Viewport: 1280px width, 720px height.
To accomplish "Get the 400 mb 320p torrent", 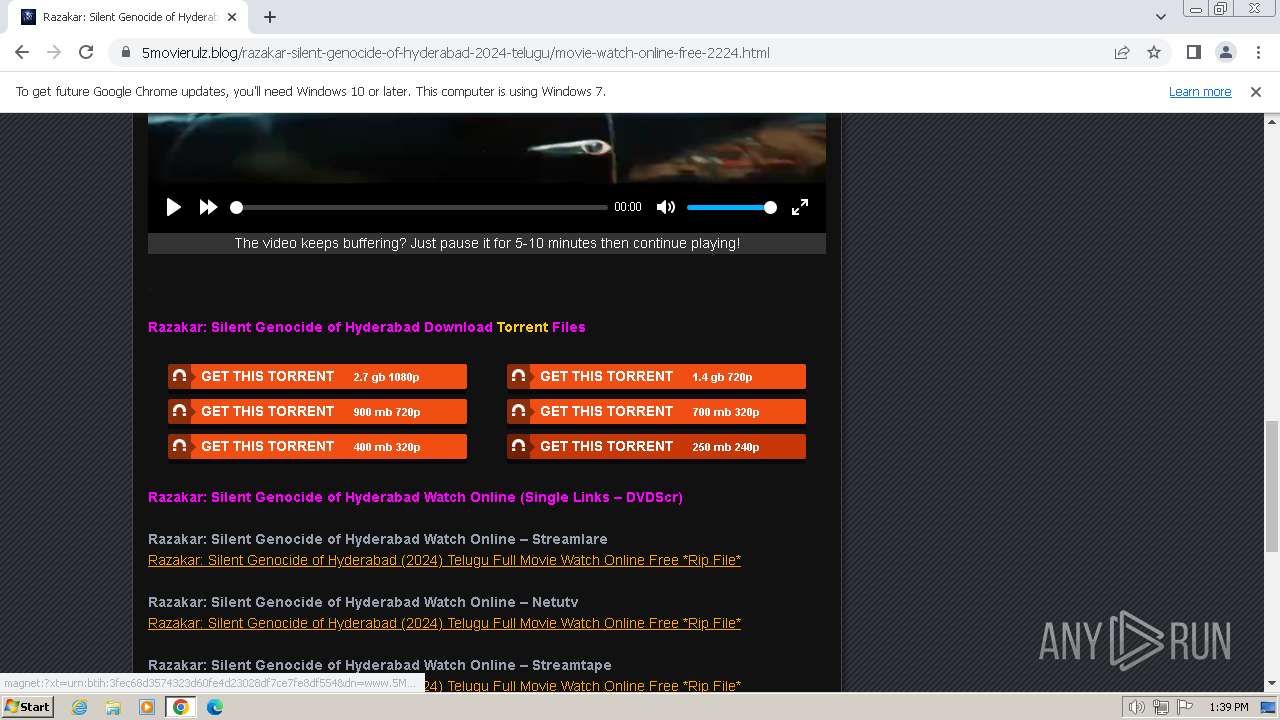I will 317,447.
